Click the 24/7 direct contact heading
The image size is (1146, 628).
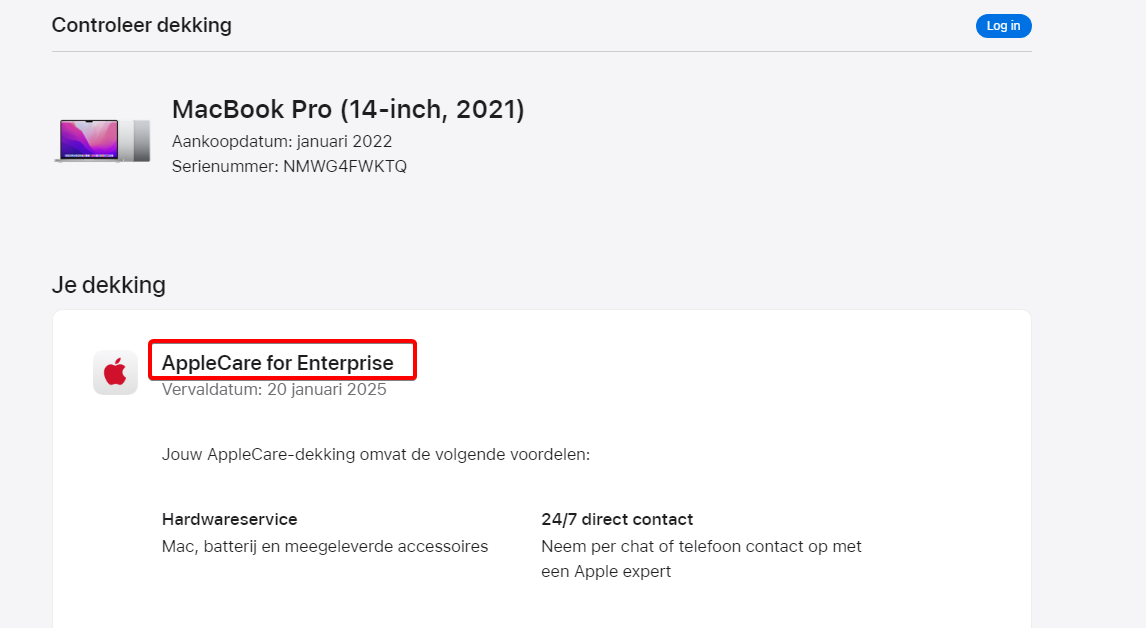coord(617,520)
